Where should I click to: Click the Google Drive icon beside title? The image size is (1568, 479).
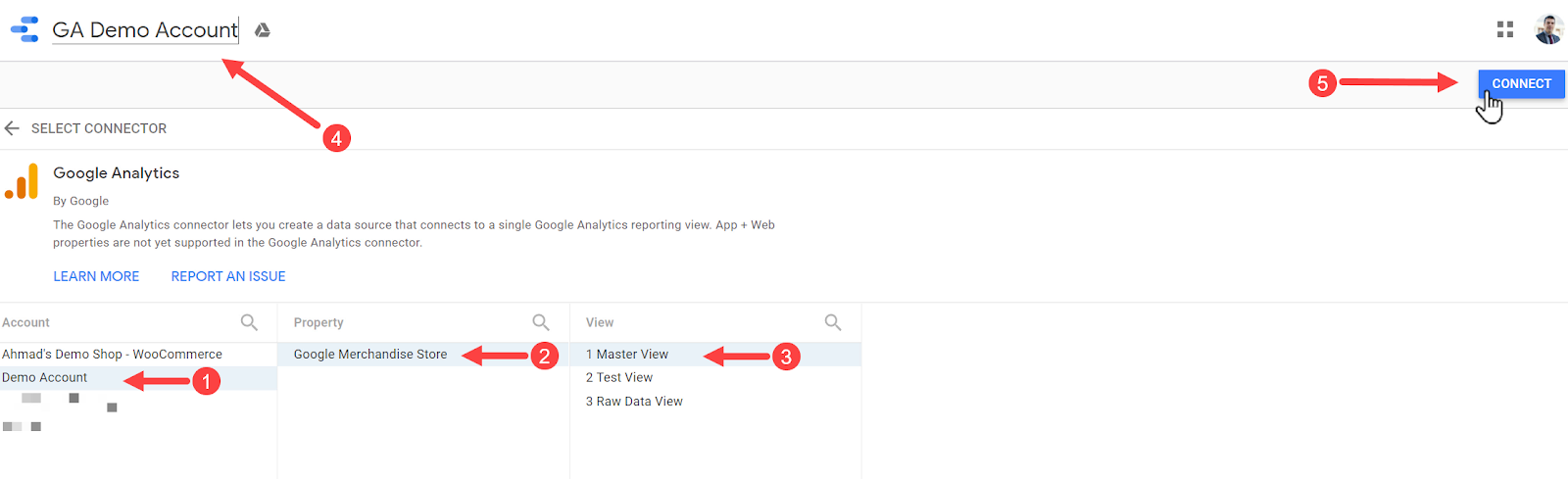click(x=263, y=30)
